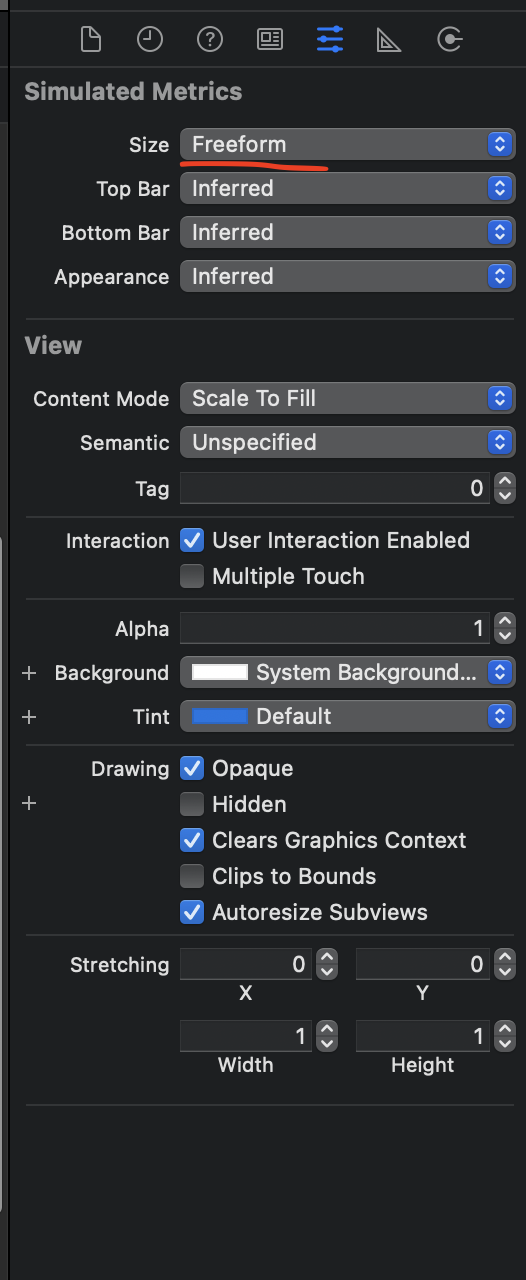The image size is (526, 1280).
Task: Open the Quick Help inspector
Action: tap(210, 39)
